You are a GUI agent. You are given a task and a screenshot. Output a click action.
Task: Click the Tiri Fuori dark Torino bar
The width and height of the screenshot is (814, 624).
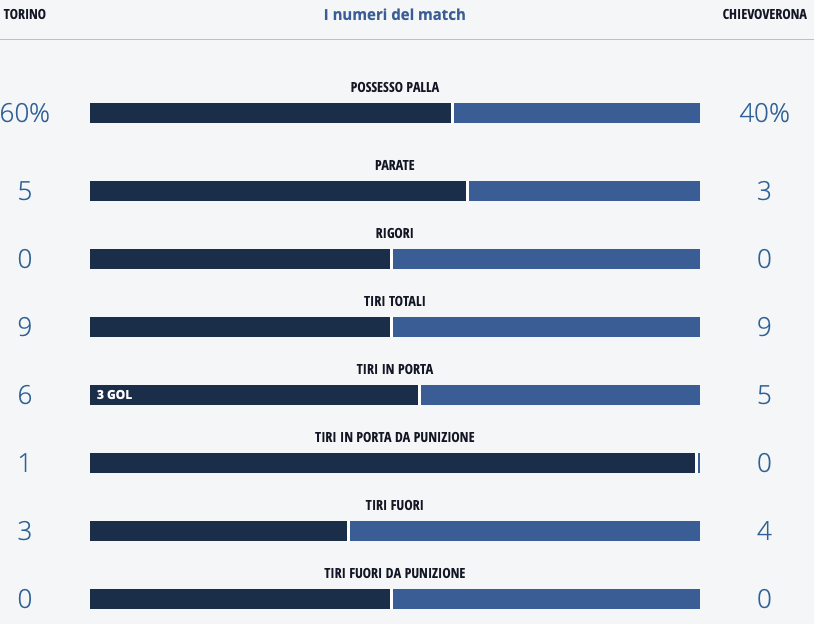(x=218, y=531)
